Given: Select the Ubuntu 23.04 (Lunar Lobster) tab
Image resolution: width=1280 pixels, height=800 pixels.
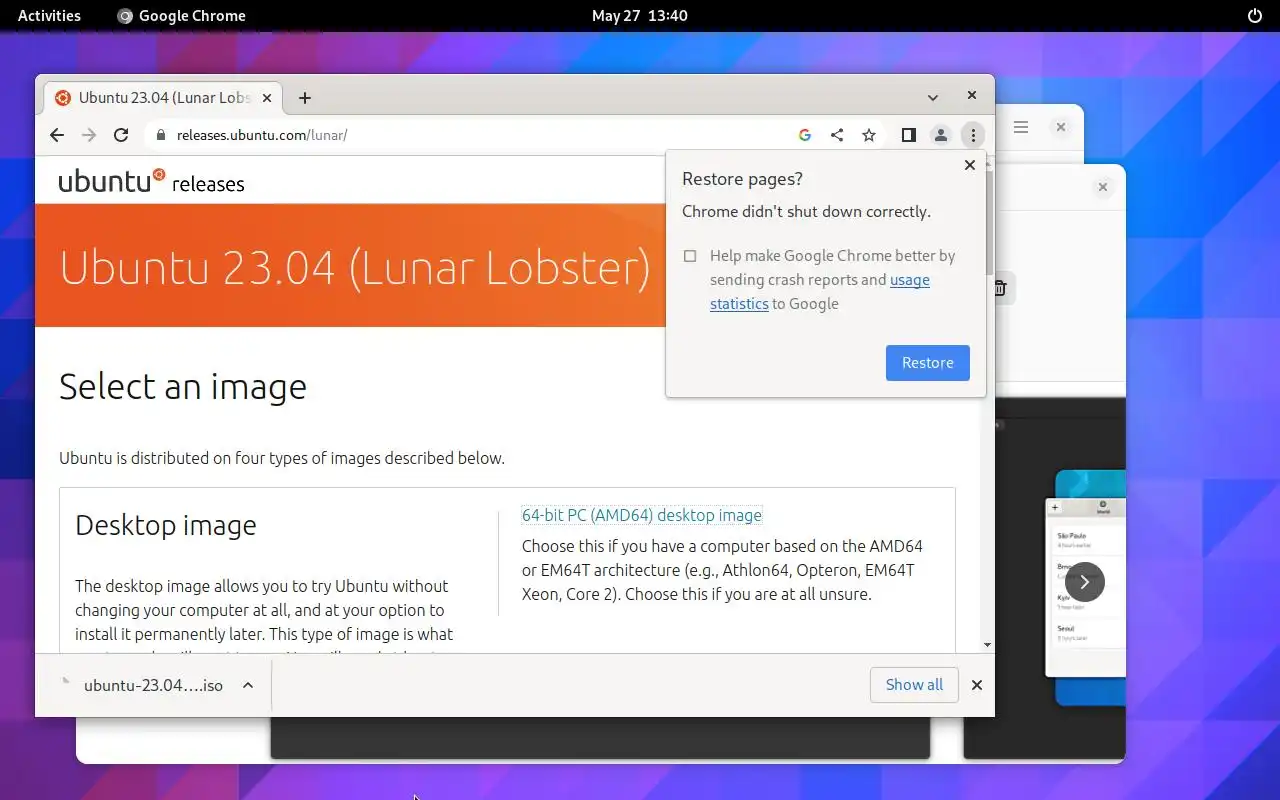Looking at the screenshot, I should pos(162,98).
